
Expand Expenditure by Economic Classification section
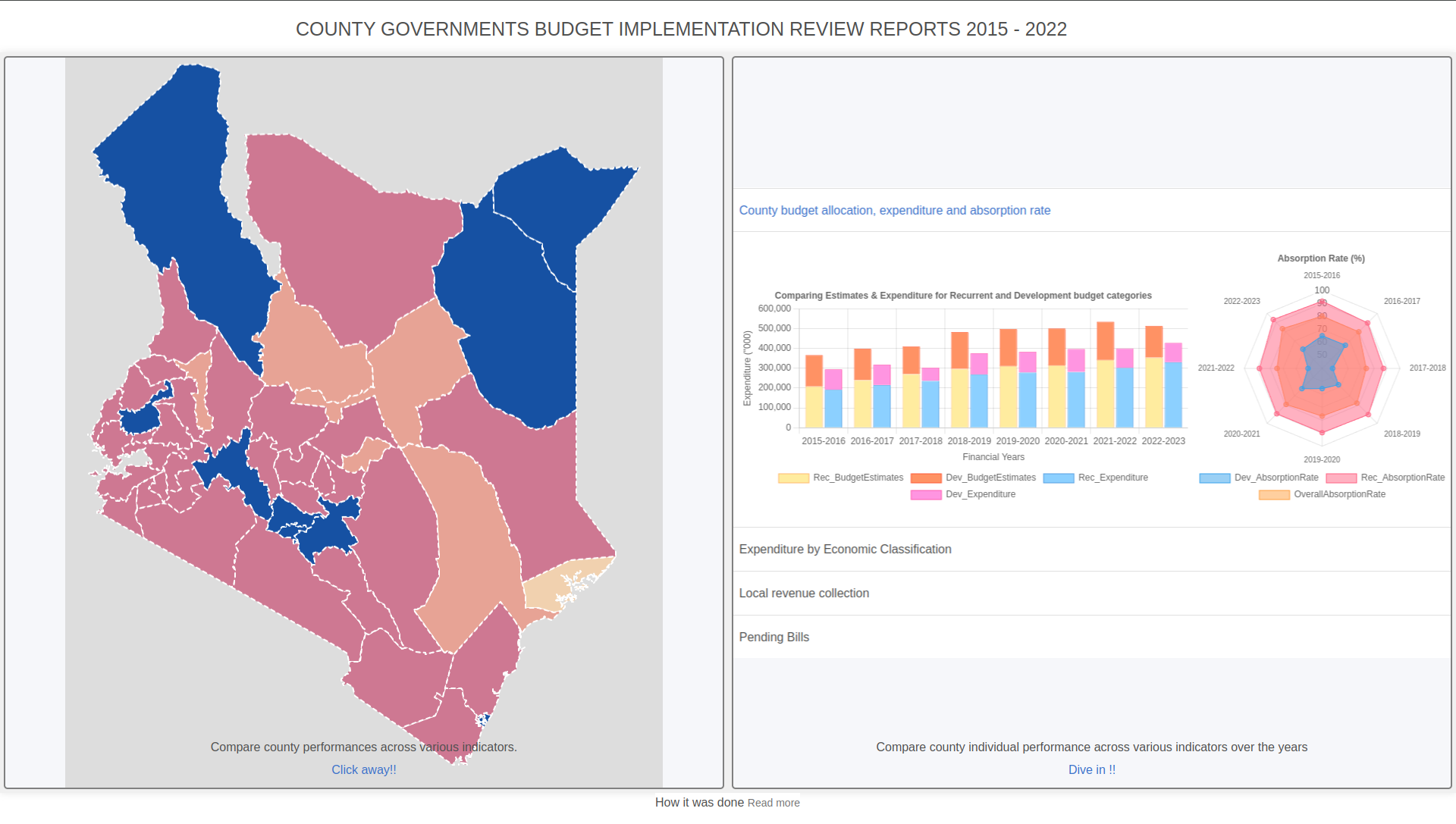coord(845,550)
